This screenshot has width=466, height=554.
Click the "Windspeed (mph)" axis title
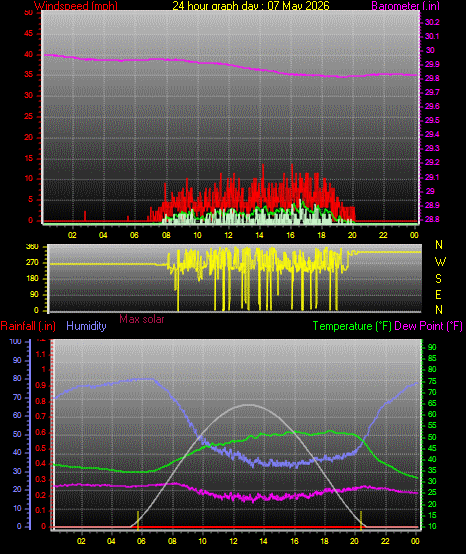pos(76,5)
